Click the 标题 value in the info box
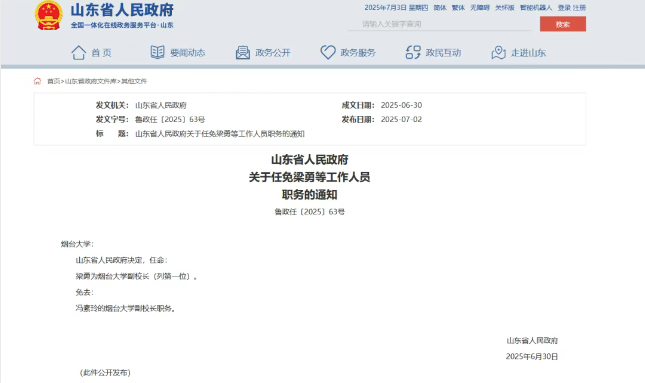Image resolution: width=645 pixels, height=383 pixels. click(x=220, y=134)
